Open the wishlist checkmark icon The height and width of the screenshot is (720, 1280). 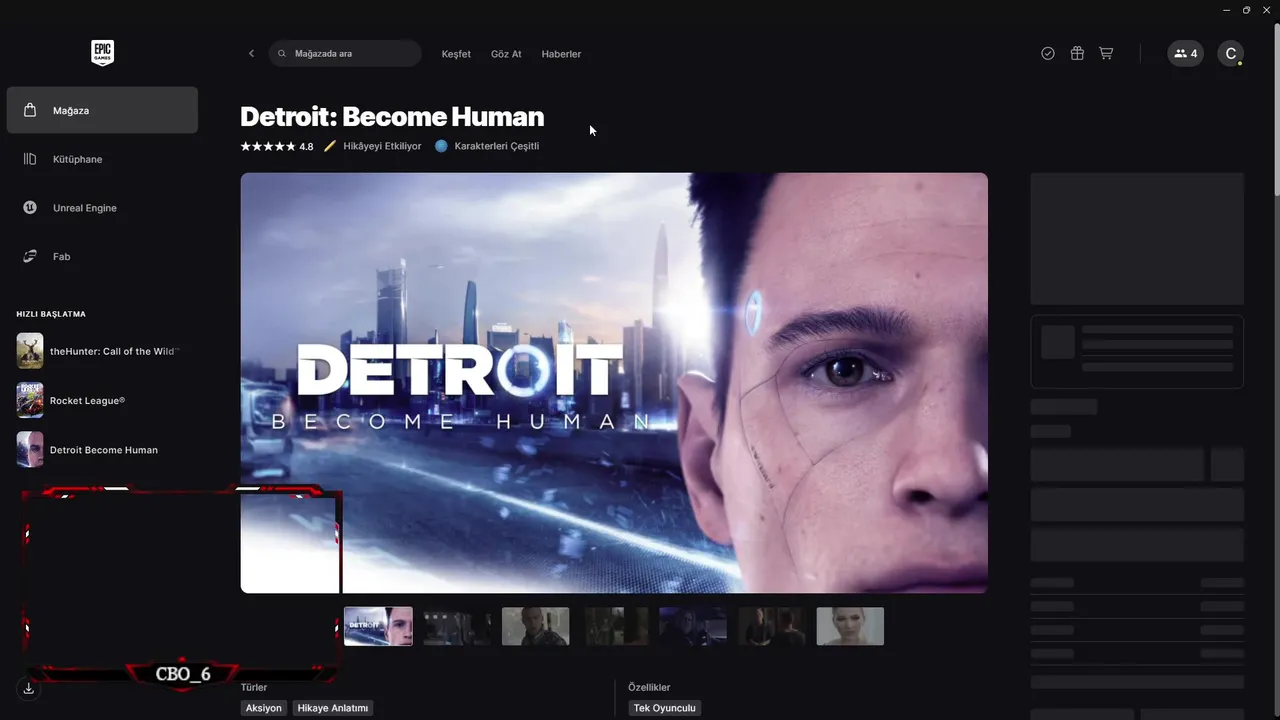(1048, 53)
